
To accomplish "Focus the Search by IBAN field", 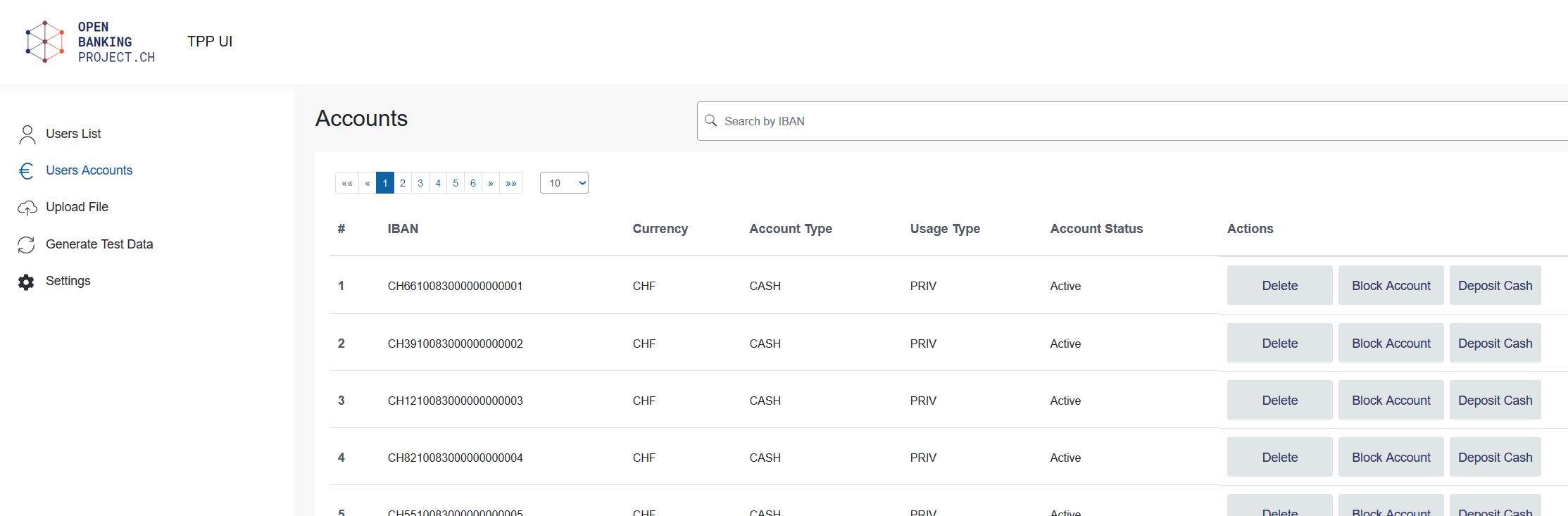I will (1132, 121).
